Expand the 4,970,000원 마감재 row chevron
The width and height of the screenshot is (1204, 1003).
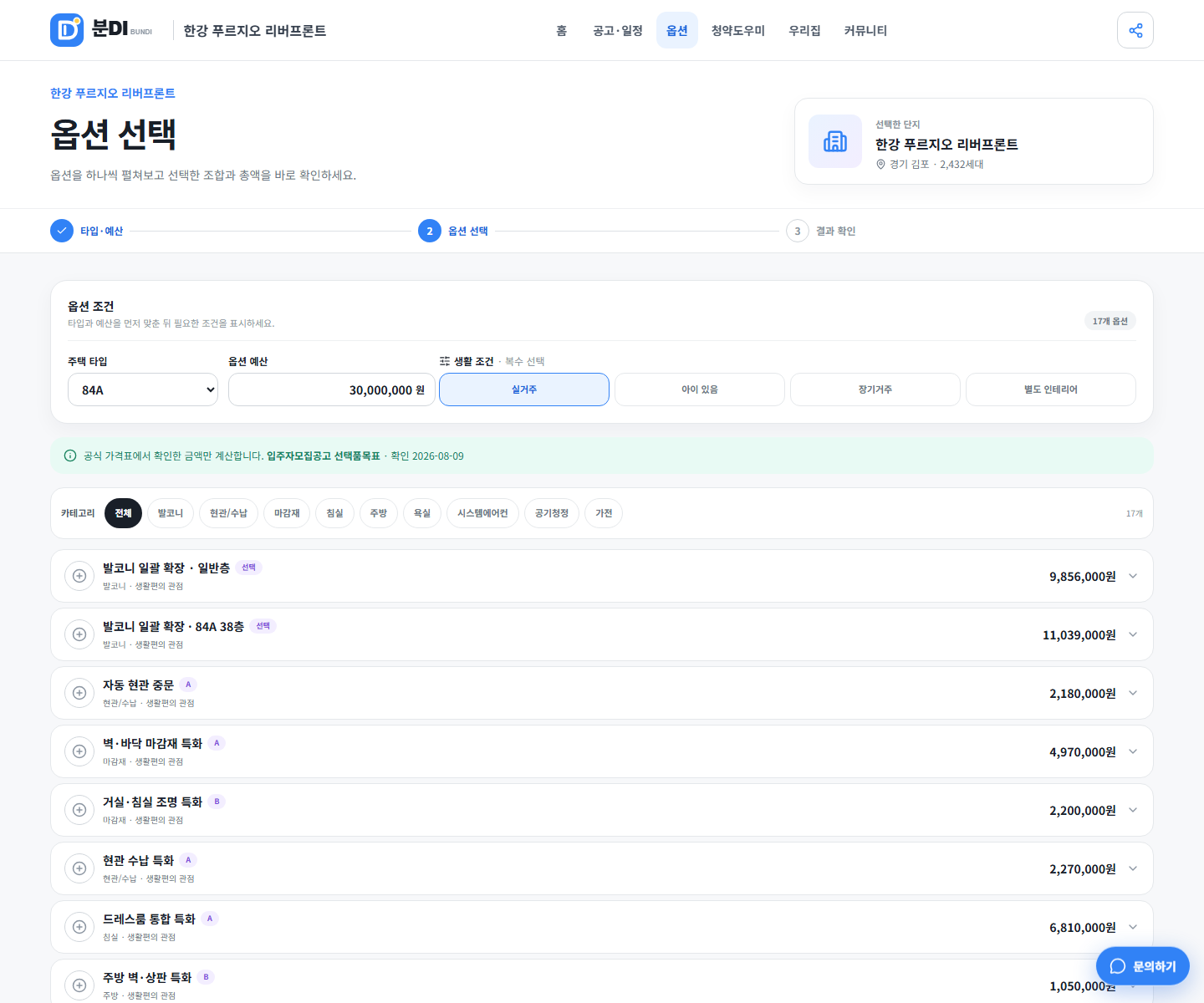coord(1133,751)
